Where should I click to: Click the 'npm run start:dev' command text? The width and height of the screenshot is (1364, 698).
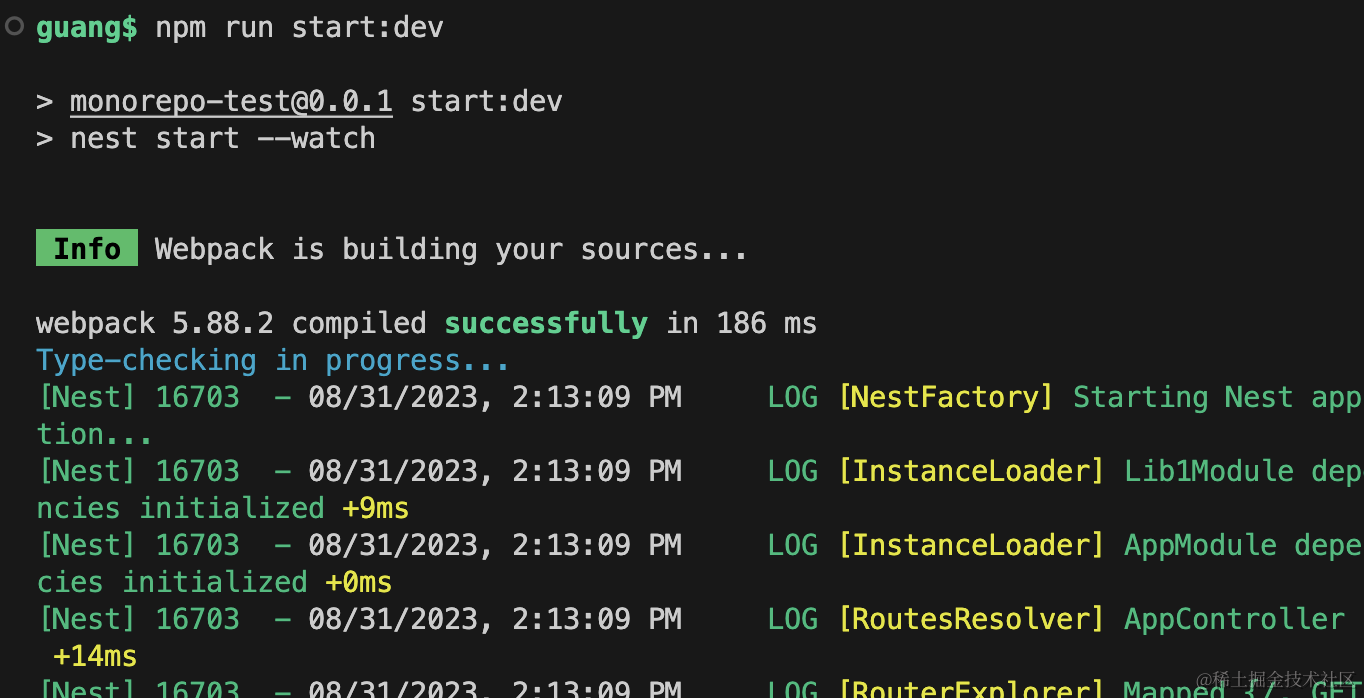point(299,27)
